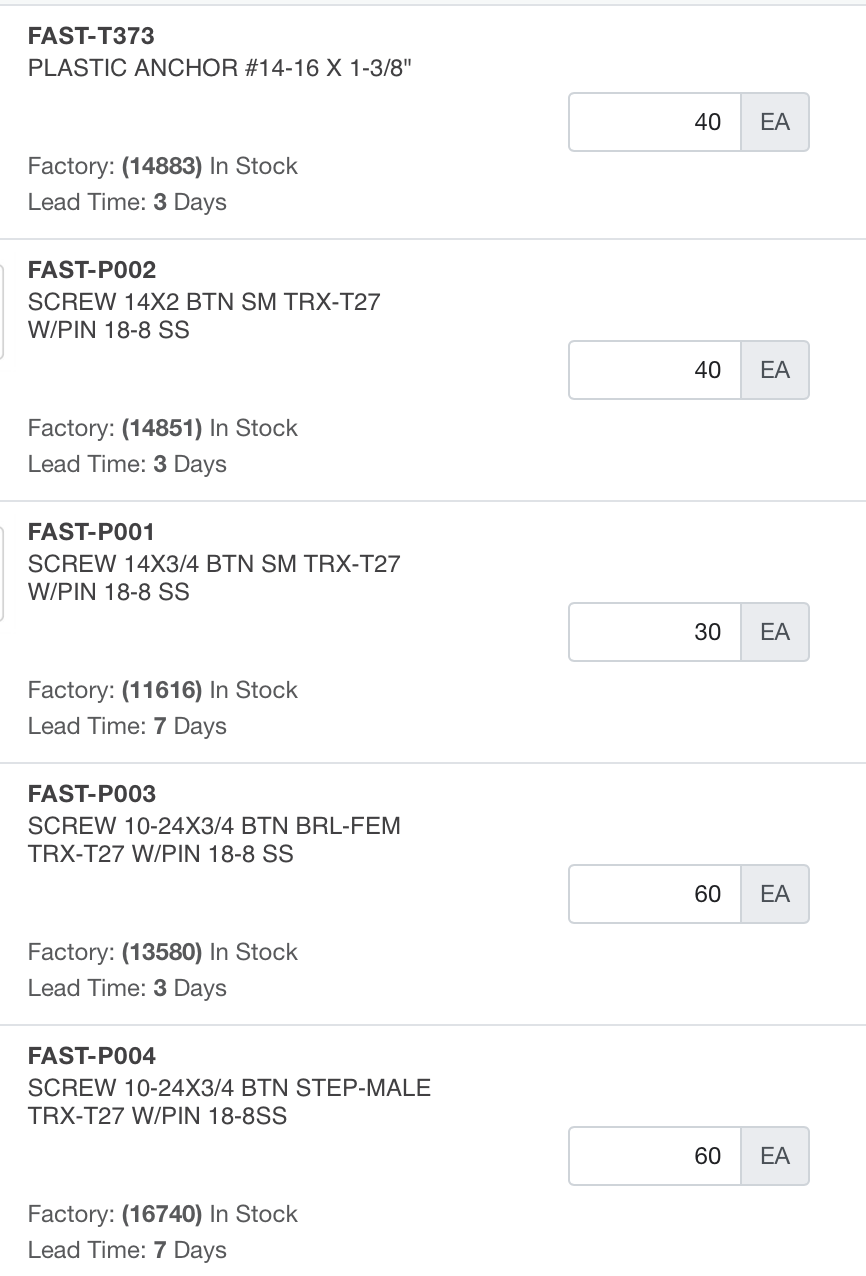866x1276 pixels.
Task: Click the EA unit beside FAST-P003 quantity
Action: coord(775,894)
